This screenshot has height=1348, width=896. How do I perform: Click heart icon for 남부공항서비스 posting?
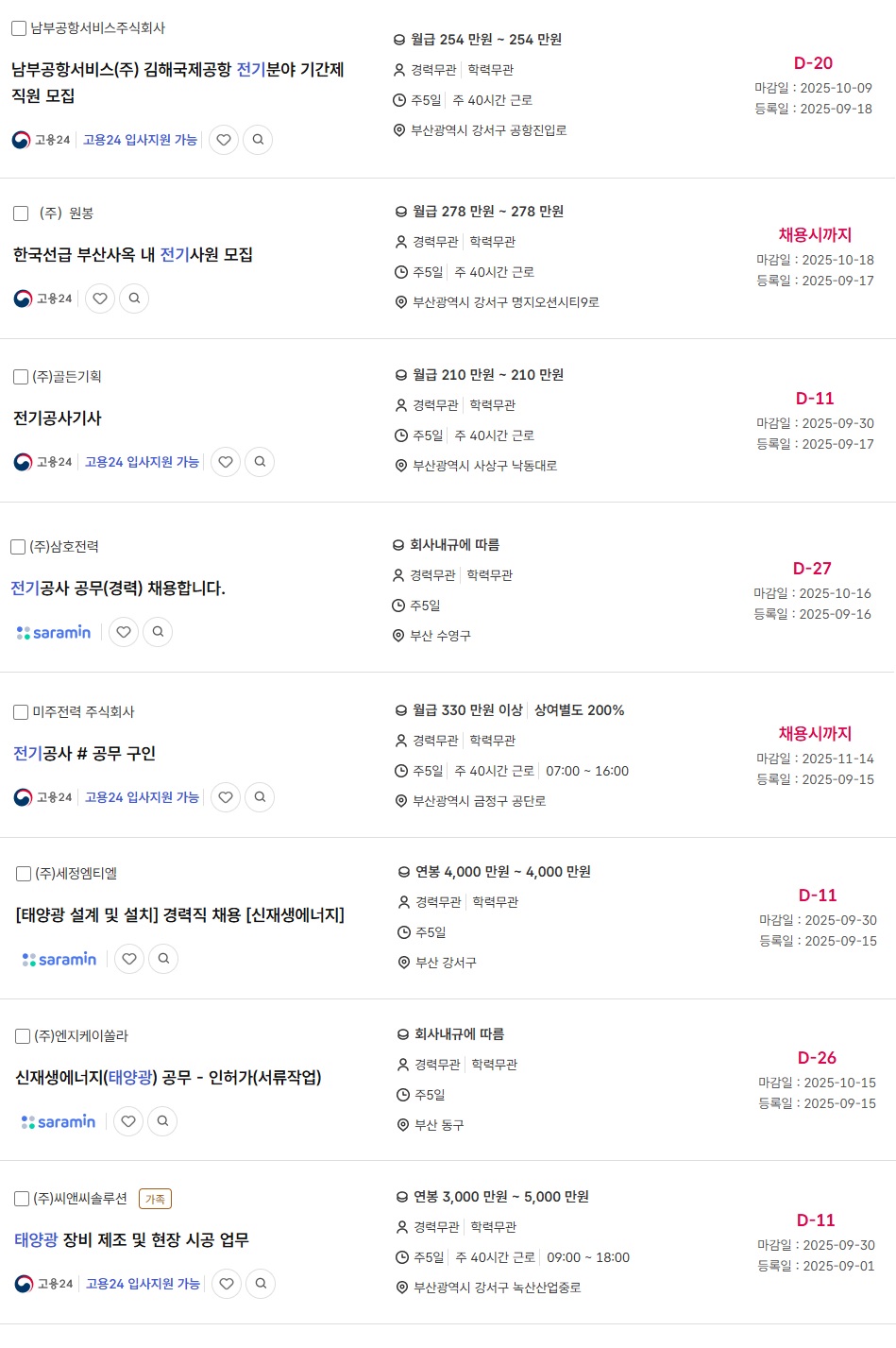coord(224,140)
